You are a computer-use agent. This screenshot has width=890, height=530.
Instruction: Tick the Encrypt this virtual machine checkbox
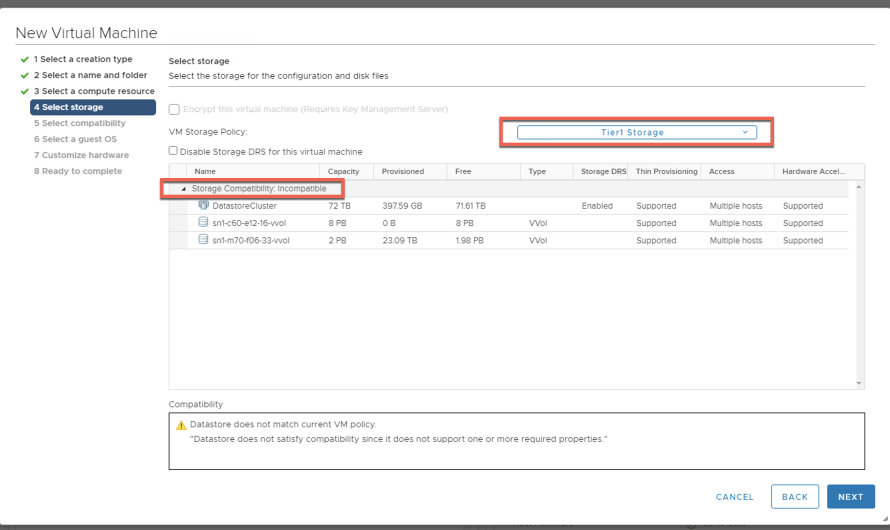[174, 109]
